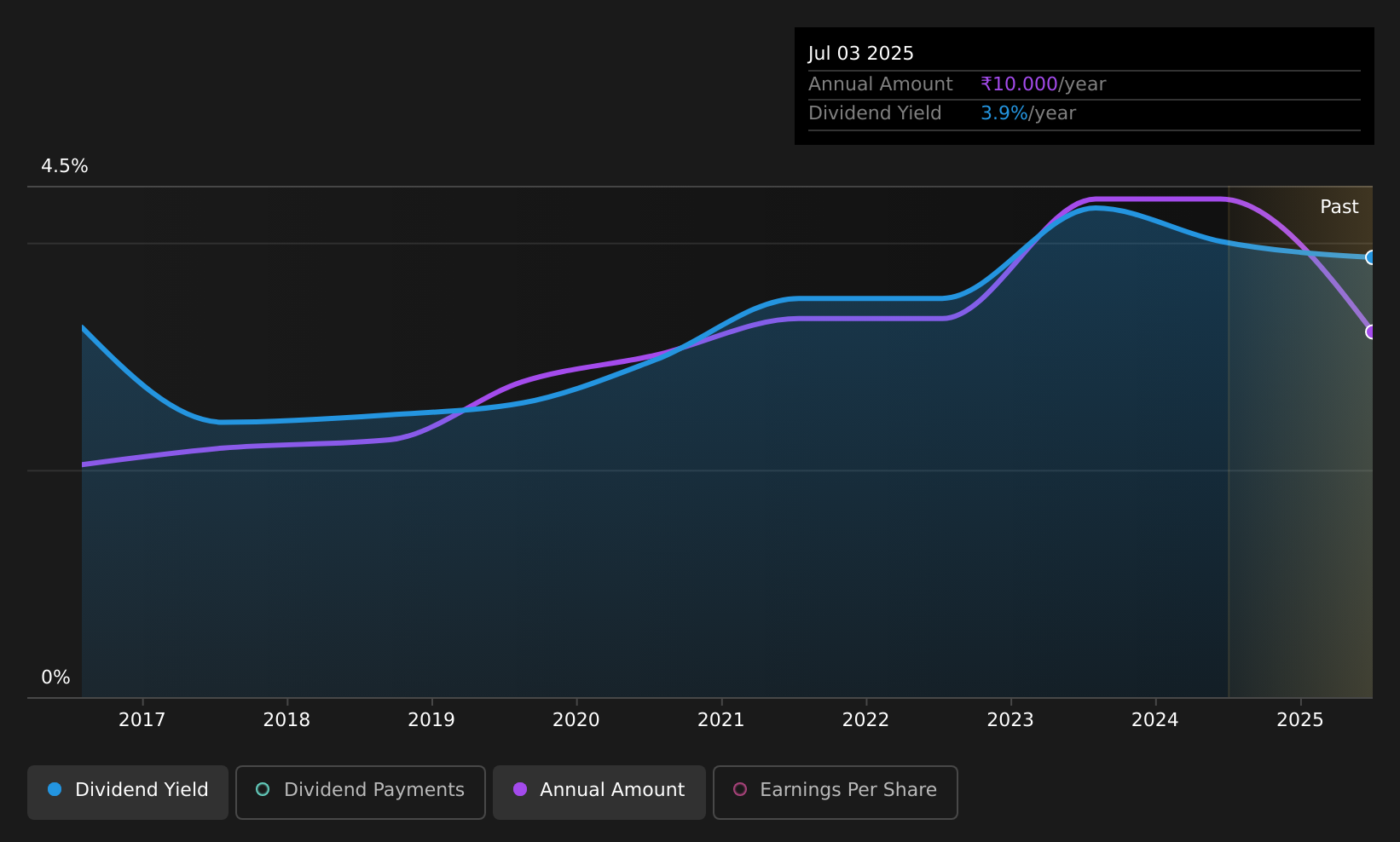This screenshot has width=1400, height=842.
Task: Click the 2021 x-axis label
Action: coord(721,720)
